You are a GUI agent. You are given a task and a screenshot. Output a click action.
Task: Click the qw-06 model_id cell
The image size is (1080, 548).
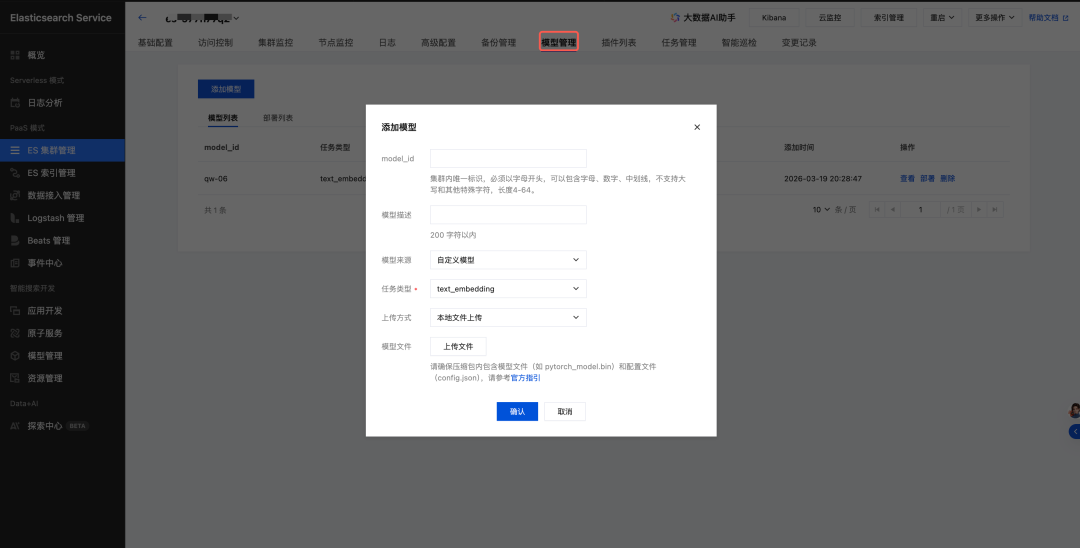tap(216, 178)
